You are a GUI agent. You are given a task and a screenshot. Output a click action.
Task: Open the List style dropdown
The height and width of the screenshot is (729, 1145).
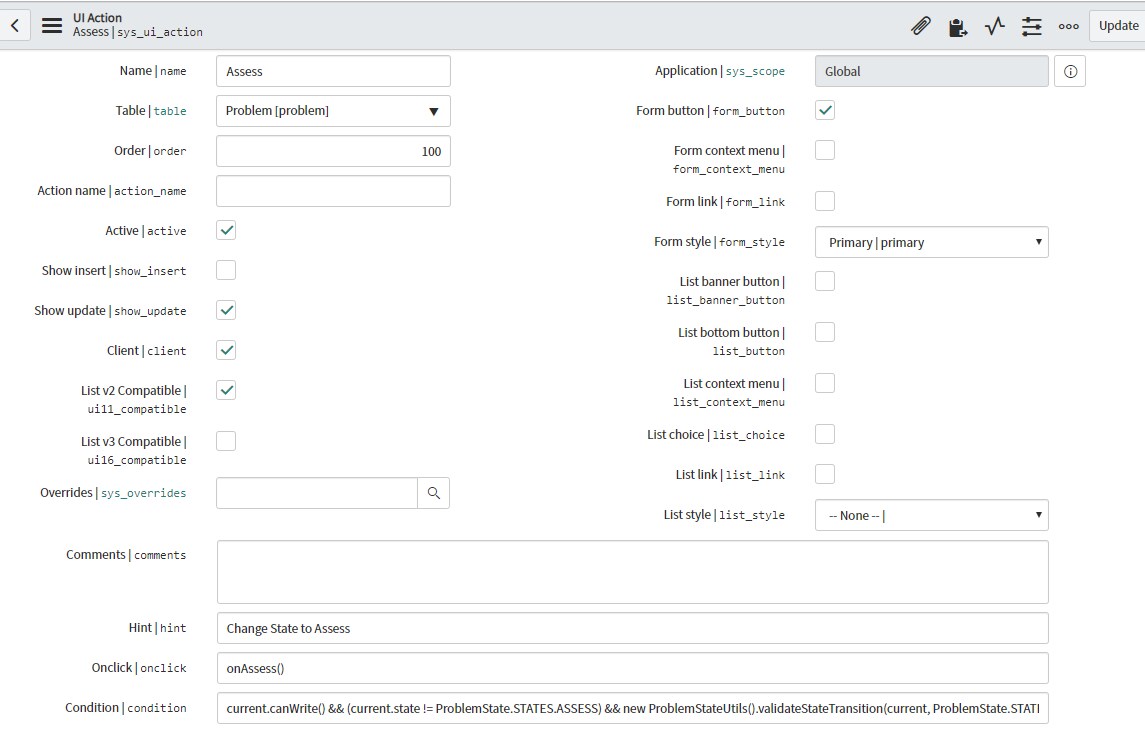(931, 515)
